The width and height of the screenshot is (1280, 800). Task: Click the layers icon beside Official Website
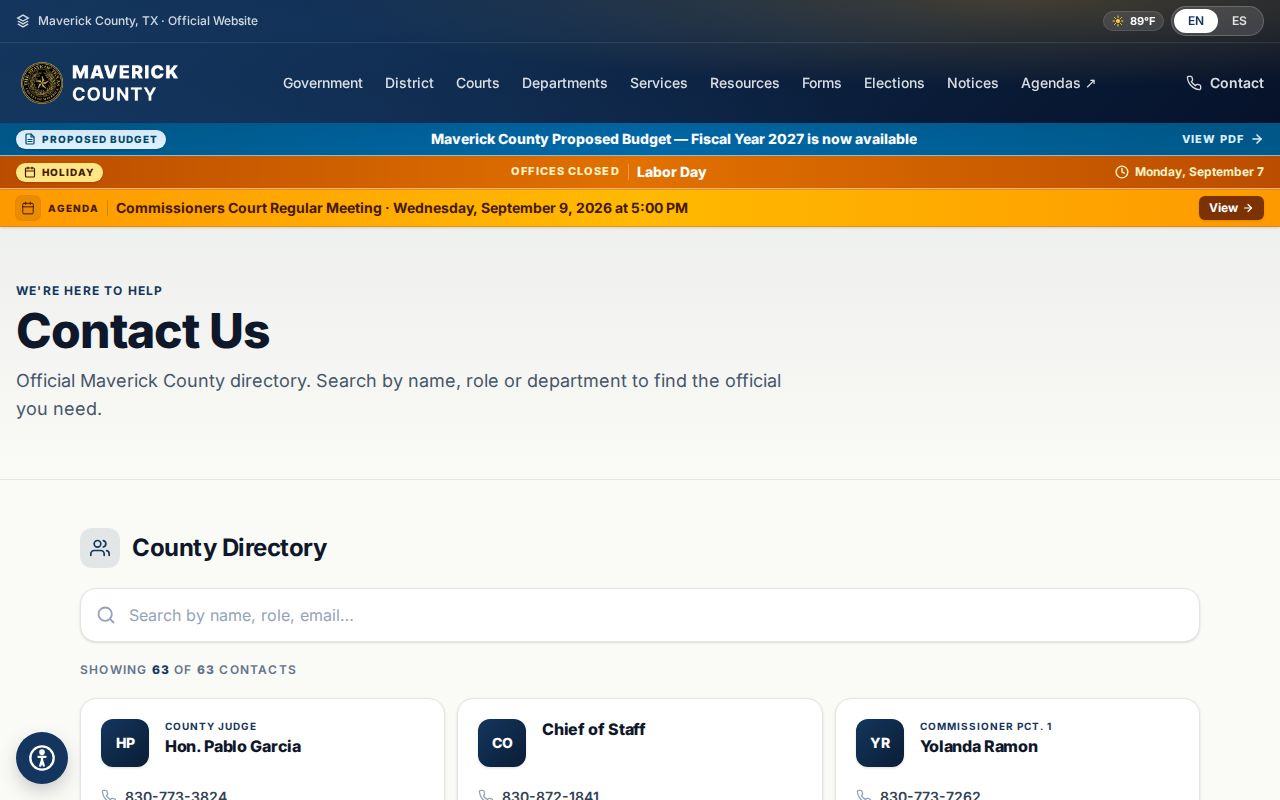click(x=23, y=21)
